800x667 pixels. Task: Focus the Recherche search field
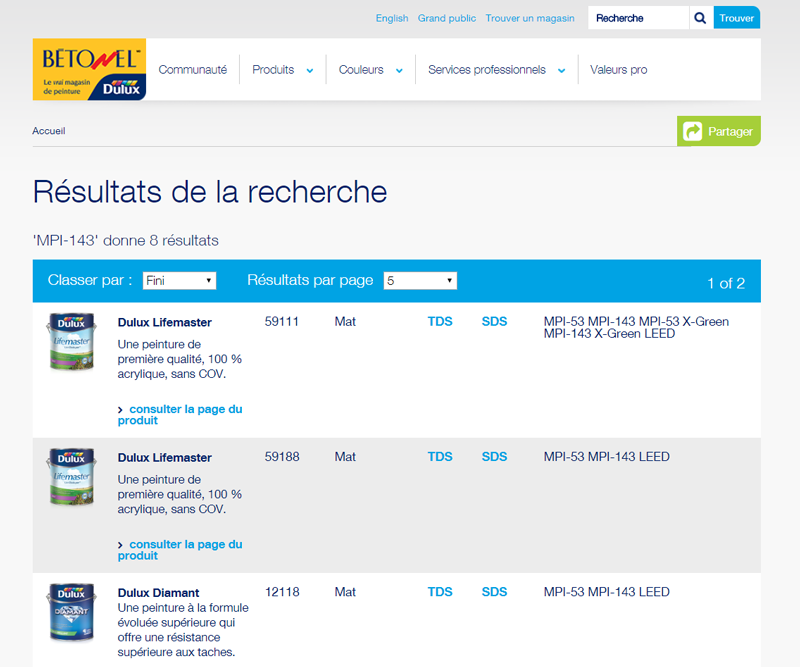click(x=638, y=18)
